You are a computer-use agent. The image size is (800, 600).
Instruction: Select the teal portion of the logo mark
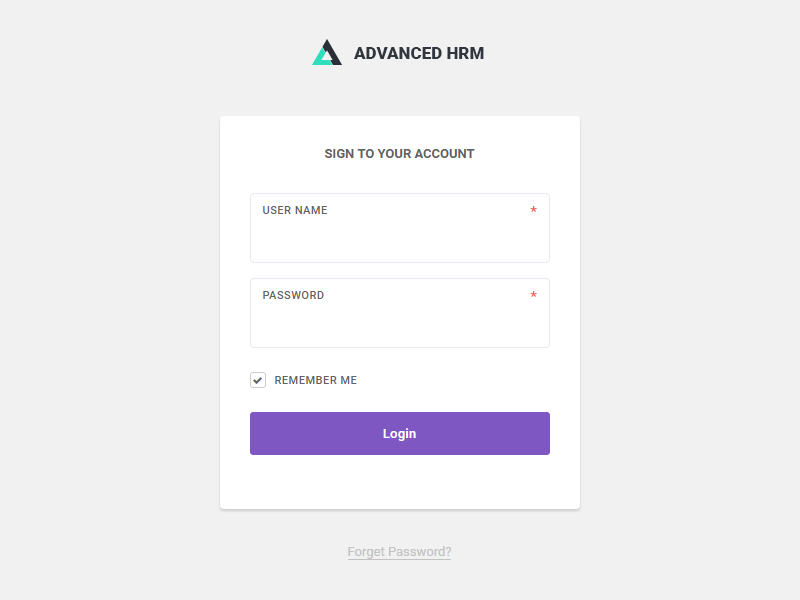(320, 60)
